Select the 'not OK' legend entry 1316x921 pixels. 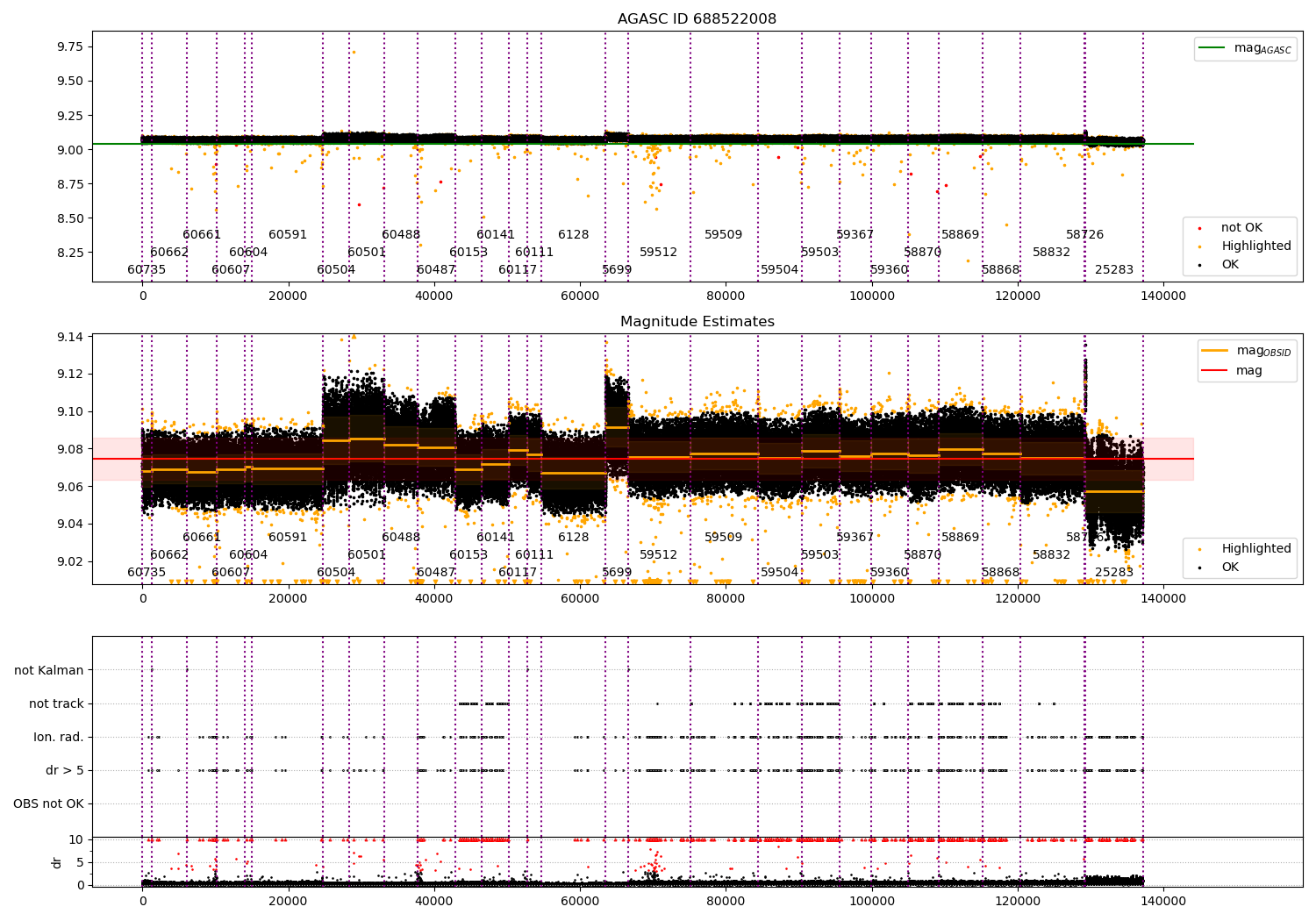(x=1231, y=228)
